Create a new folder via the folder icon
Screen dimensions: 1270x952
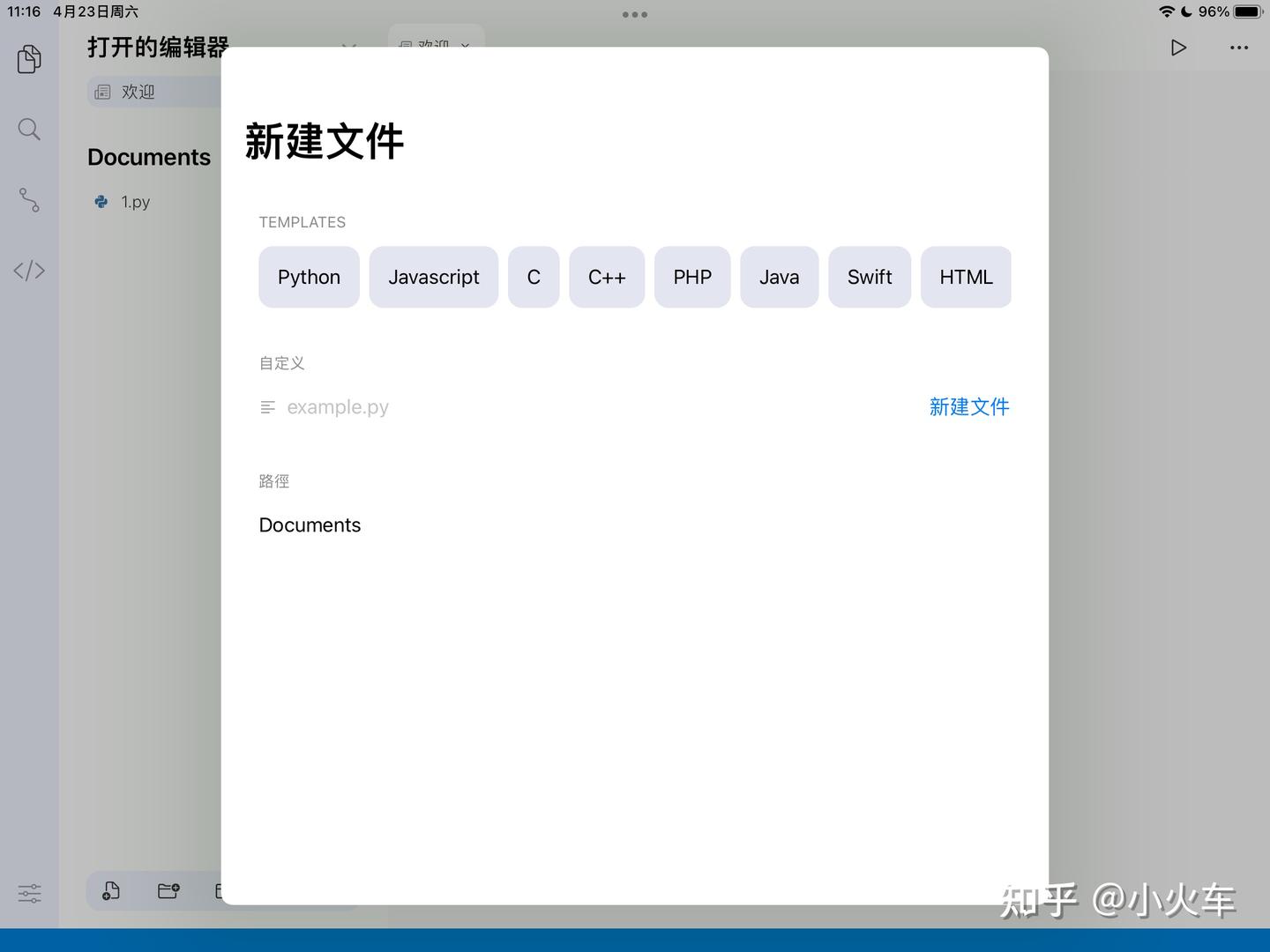(x=168, y=891)
